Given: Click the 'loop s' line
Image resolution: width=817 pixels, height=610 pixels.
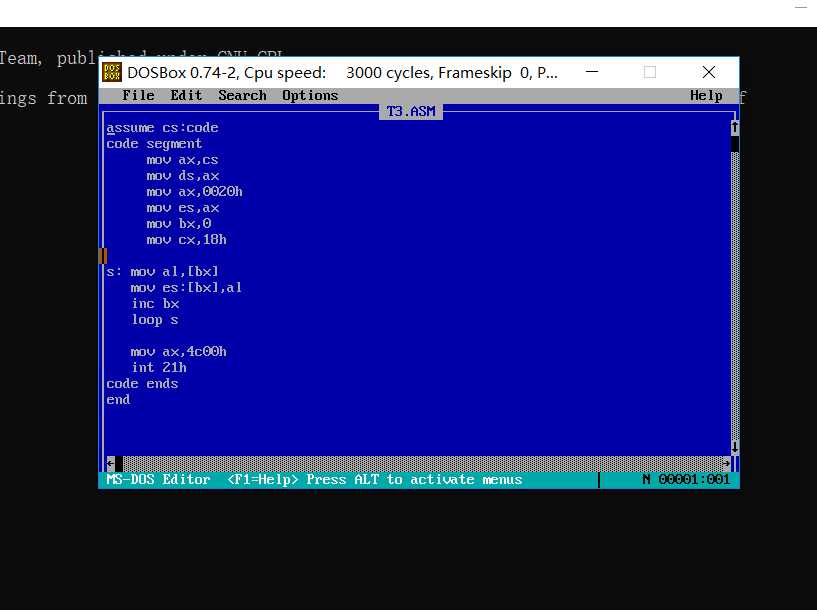Looking at the screenshot, I should click(x=155, y=320).
